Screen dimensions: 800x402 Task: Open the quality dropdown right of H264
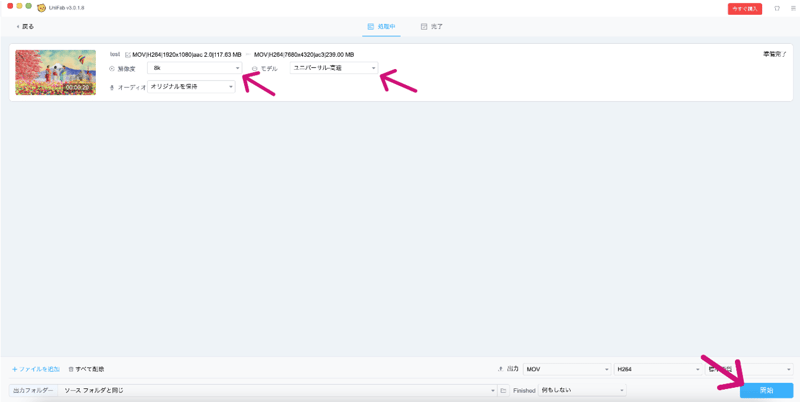tap(749, 369)
